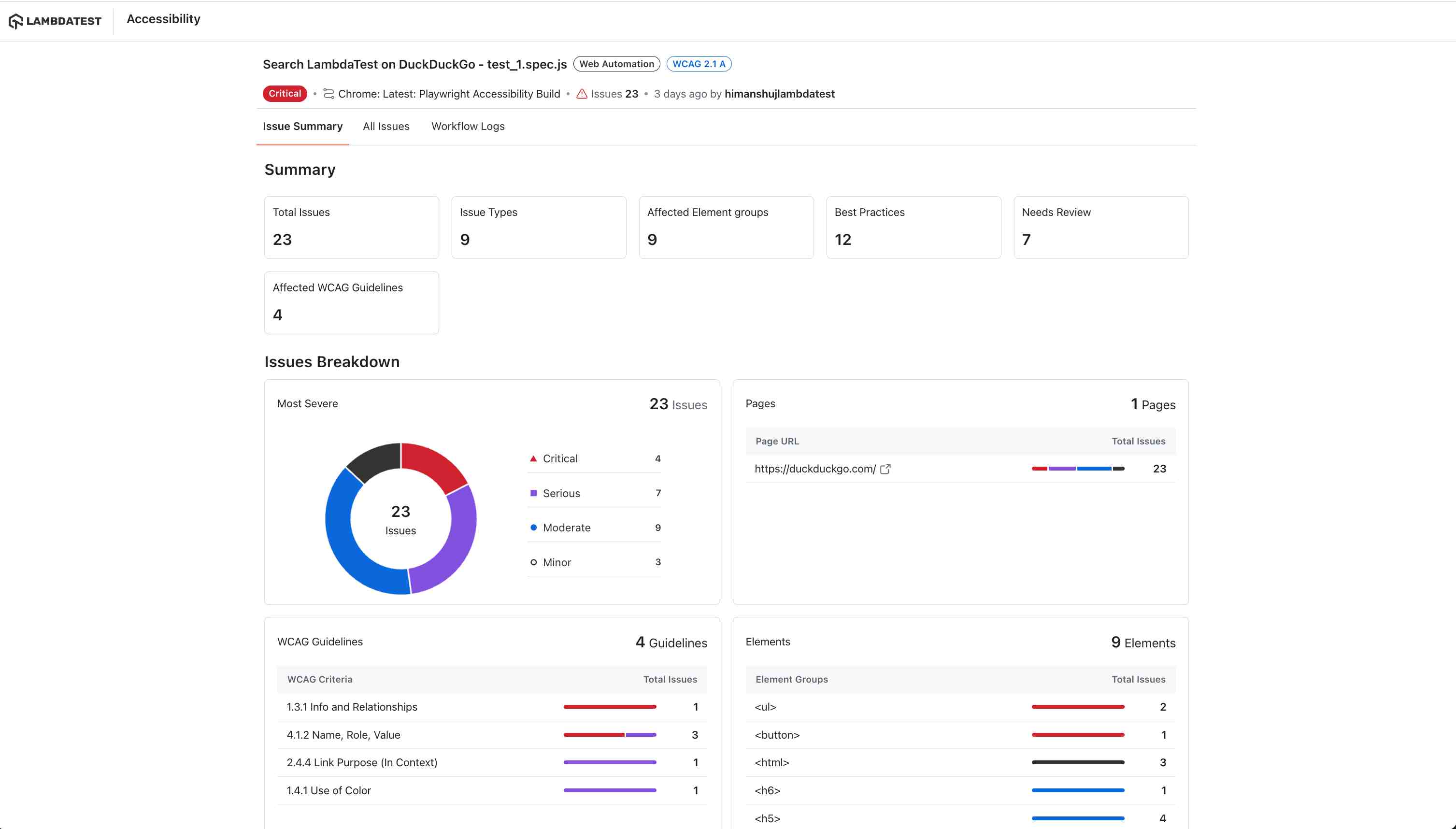Click the himanshujlambdatest username
This screenshot has height=829, width=1456.
tap(779, 94)
